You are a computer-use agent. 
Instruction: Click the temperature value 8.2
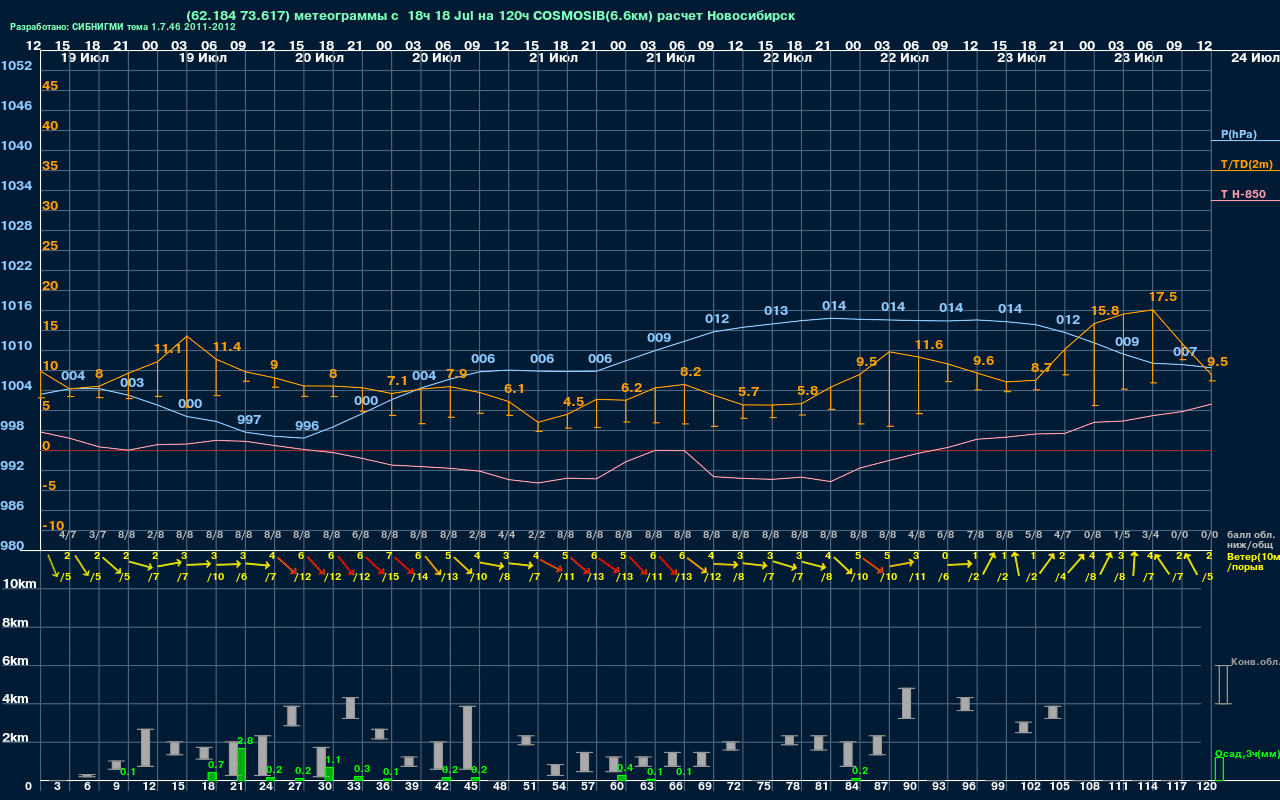pos(691,371)
